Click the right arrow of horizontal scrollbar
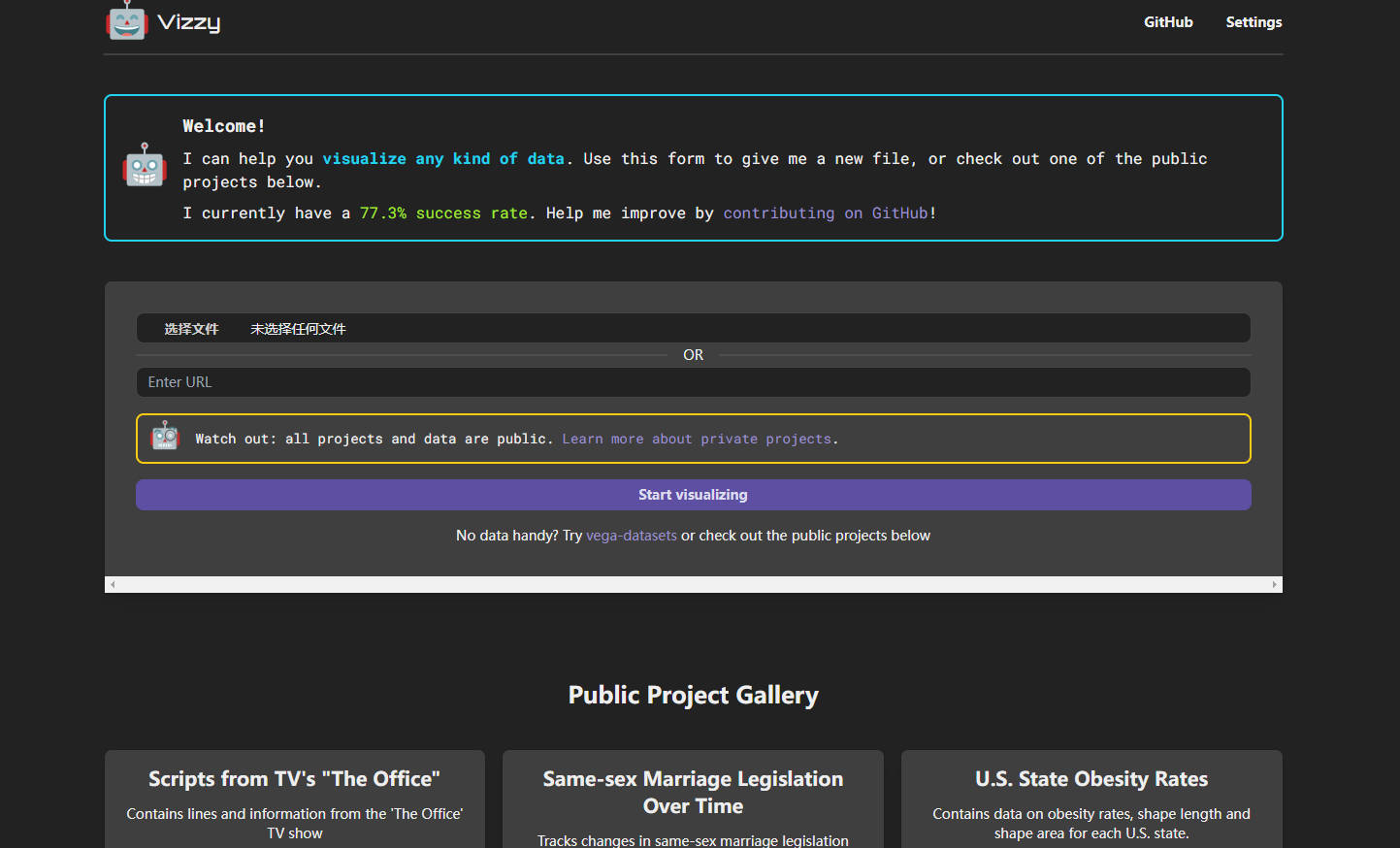 (1274, 584)
